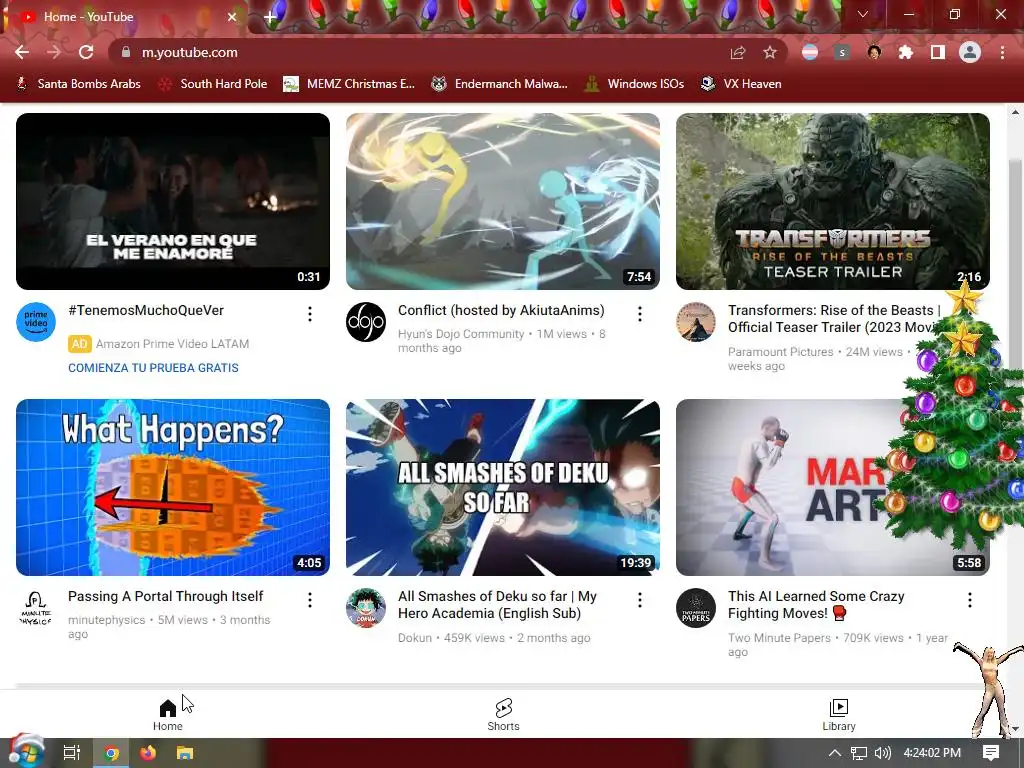Viewport: 1024px width, 768px height.
Task: Bookmark this page with the star icon
Action: pos(770,52)
